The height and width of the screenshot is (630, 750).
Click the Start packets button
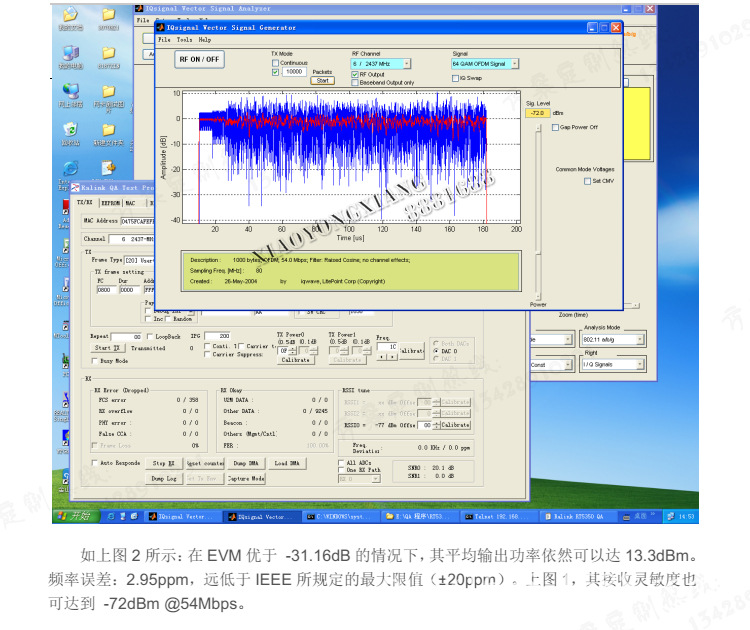point(323,81)
